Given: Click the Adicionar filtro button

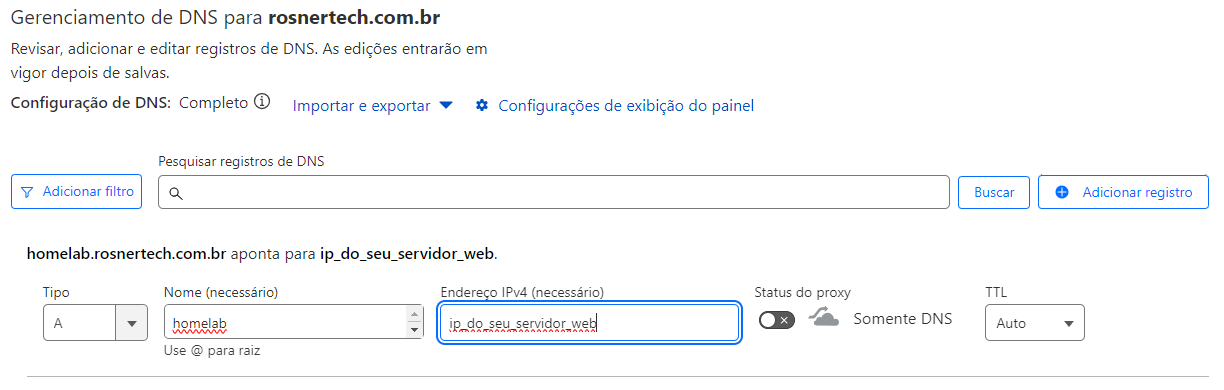Looking at the screenshot, I should pos(77,192).
